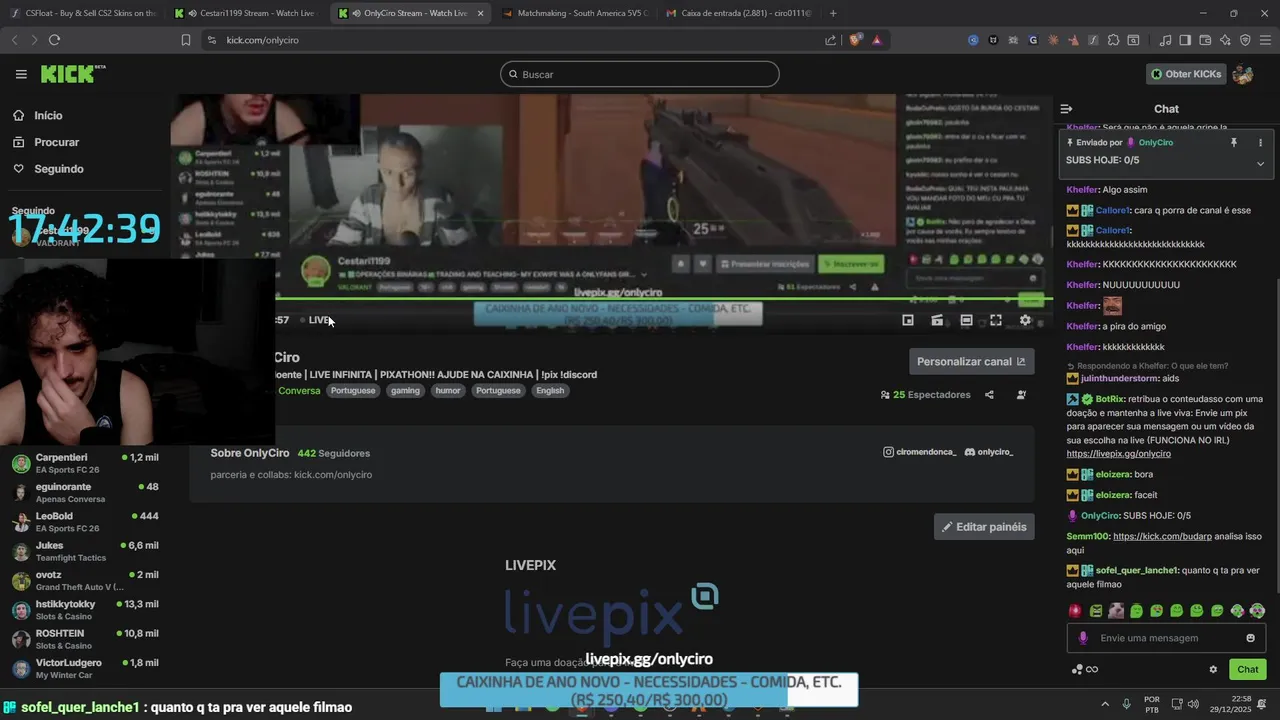Reload the page
The height and width of the screenshot is (720, 1280).
(54, 40)
